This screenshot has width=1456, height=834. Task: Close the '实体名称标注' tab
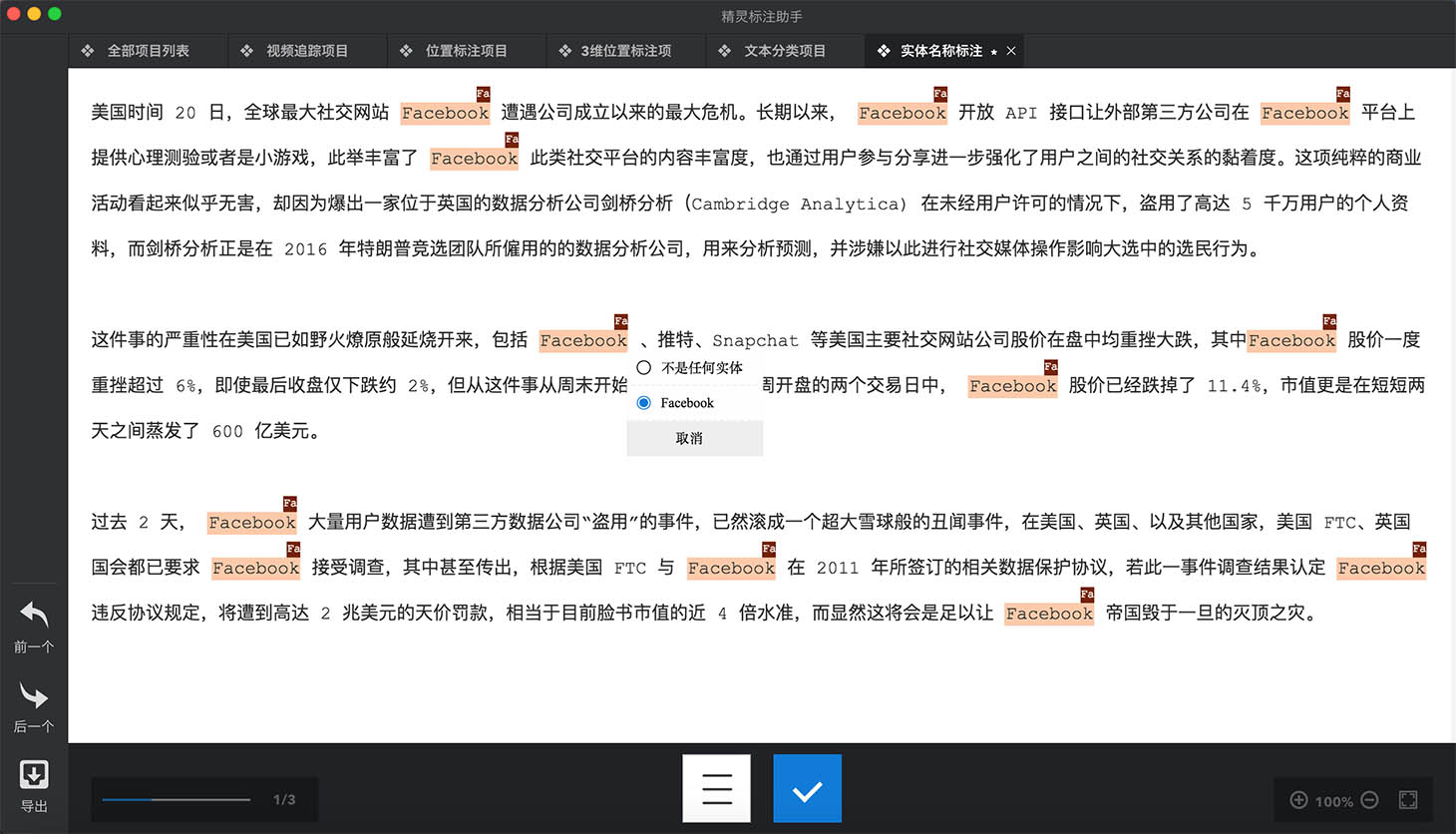[x=1011, y=51]
